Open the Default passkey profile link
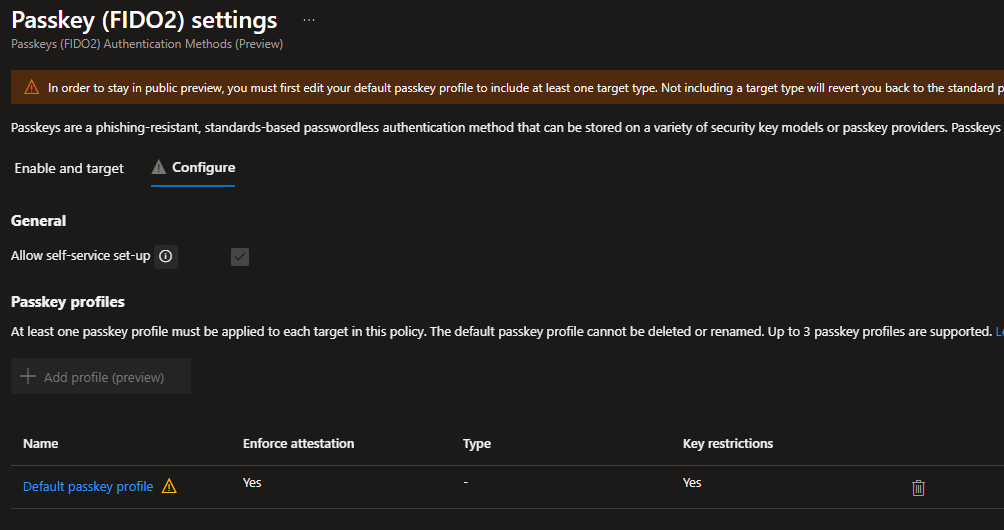 pos(88,487)
